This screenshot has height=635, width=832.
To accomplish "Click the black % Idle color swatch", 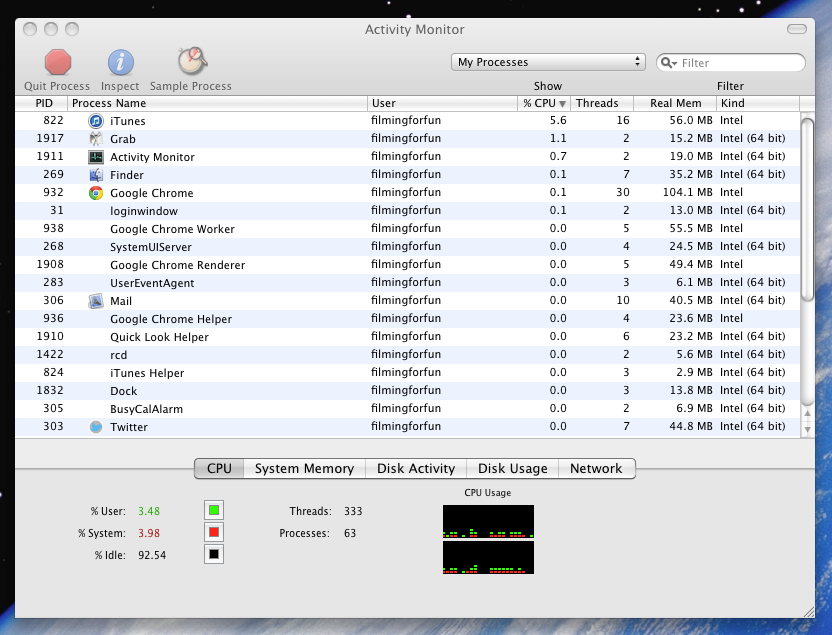I will (x=214, y=554).
